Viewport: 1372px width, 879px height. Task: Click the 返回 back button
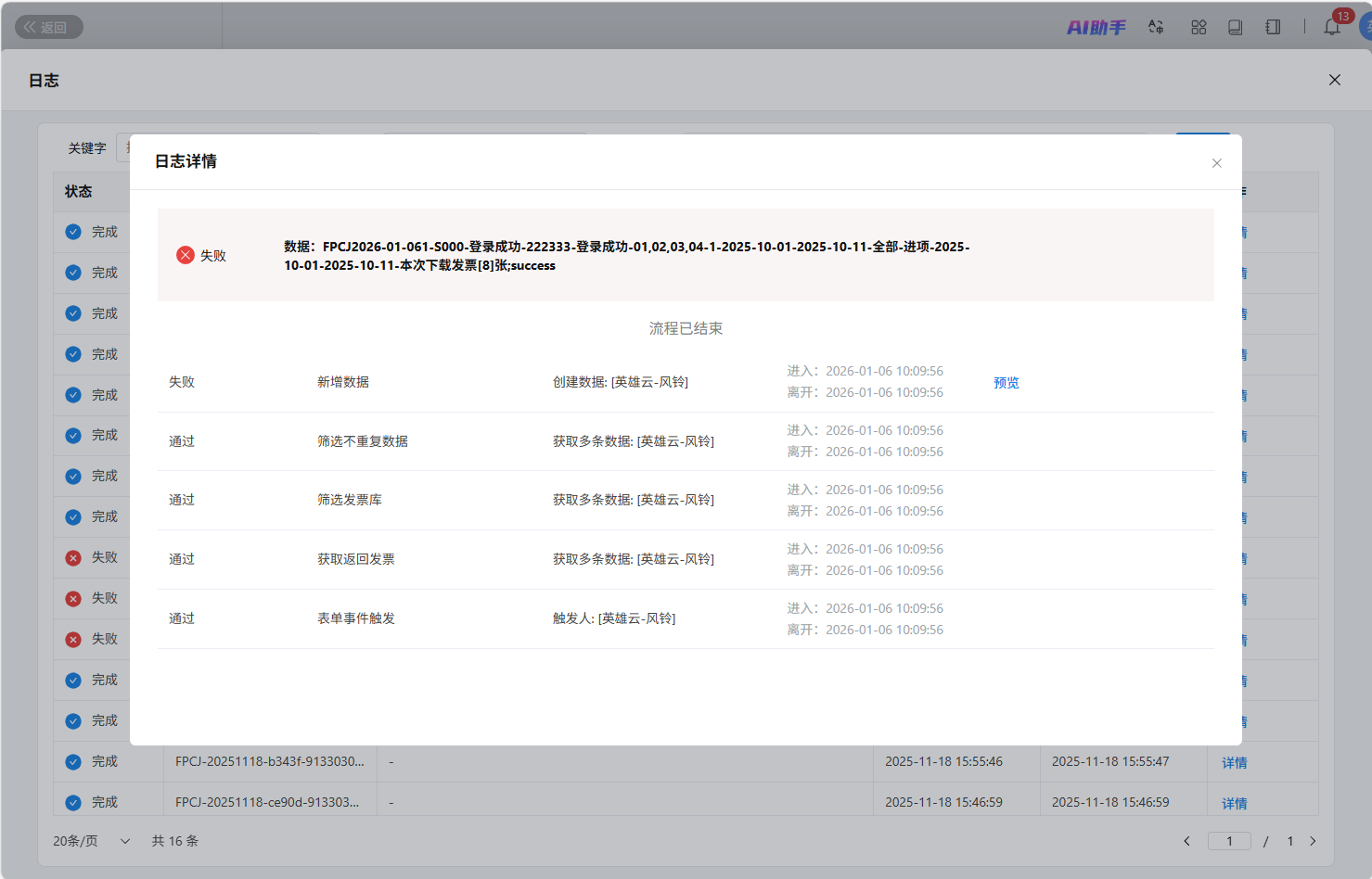[49, 28]
